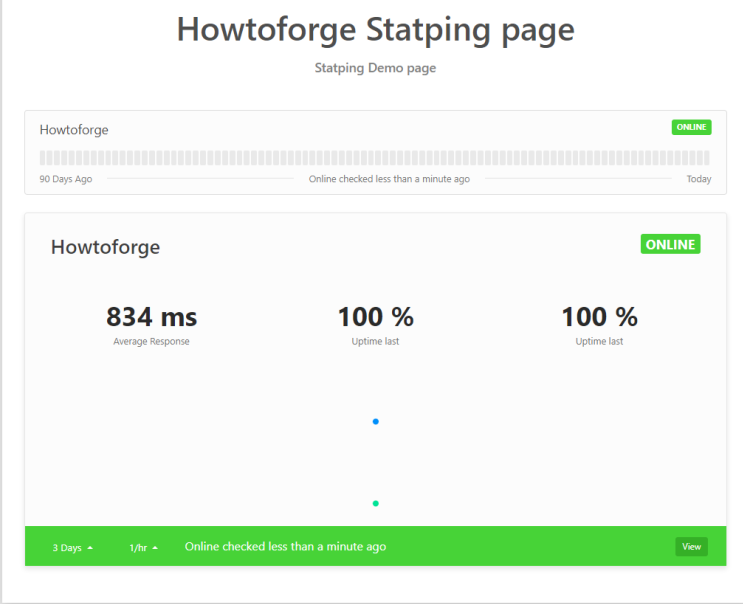Click the 90-day uptime timeline bar
743x604 pixels.
coord(375,157)
